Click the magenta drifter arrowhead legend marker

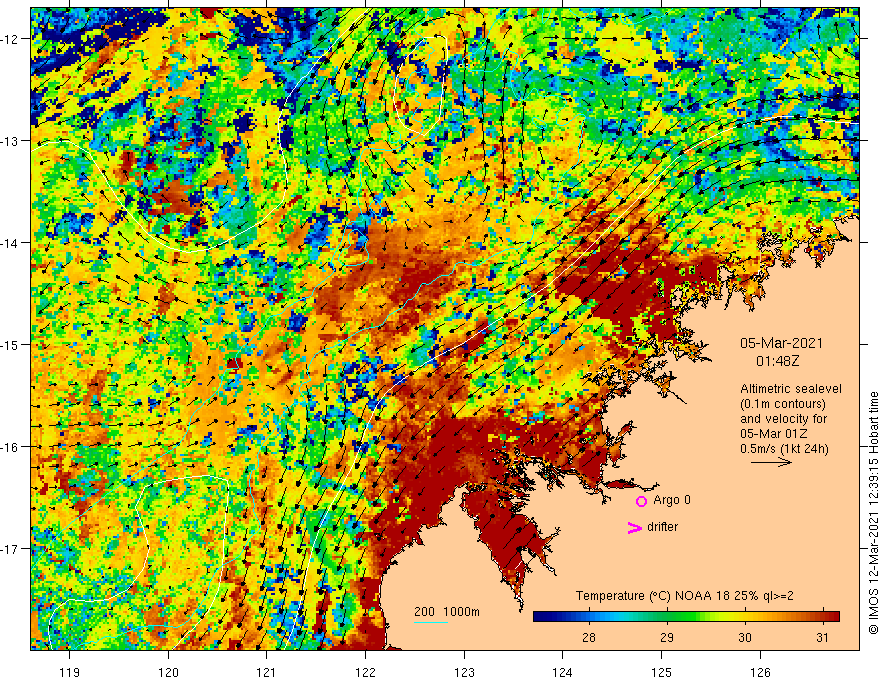[634, 527]
